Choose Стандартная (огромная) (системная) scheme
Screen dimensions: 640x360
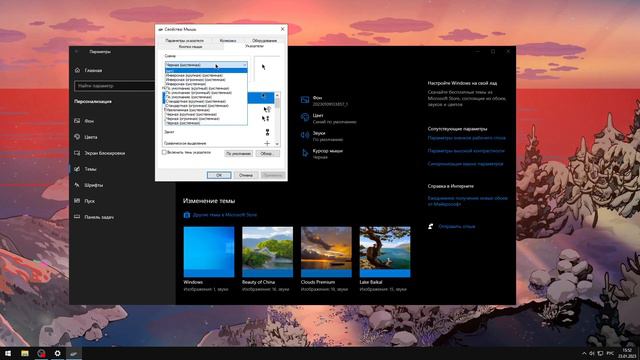pos(206,106)
